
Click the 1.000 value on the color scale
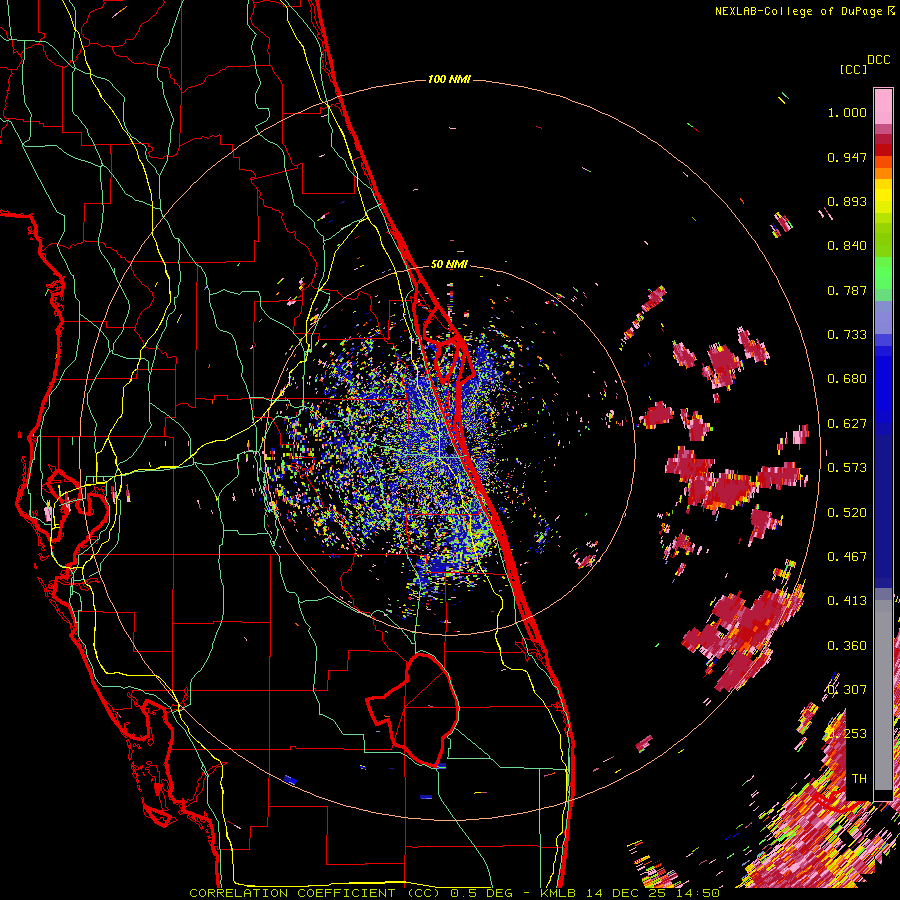(x=847, y=113)
